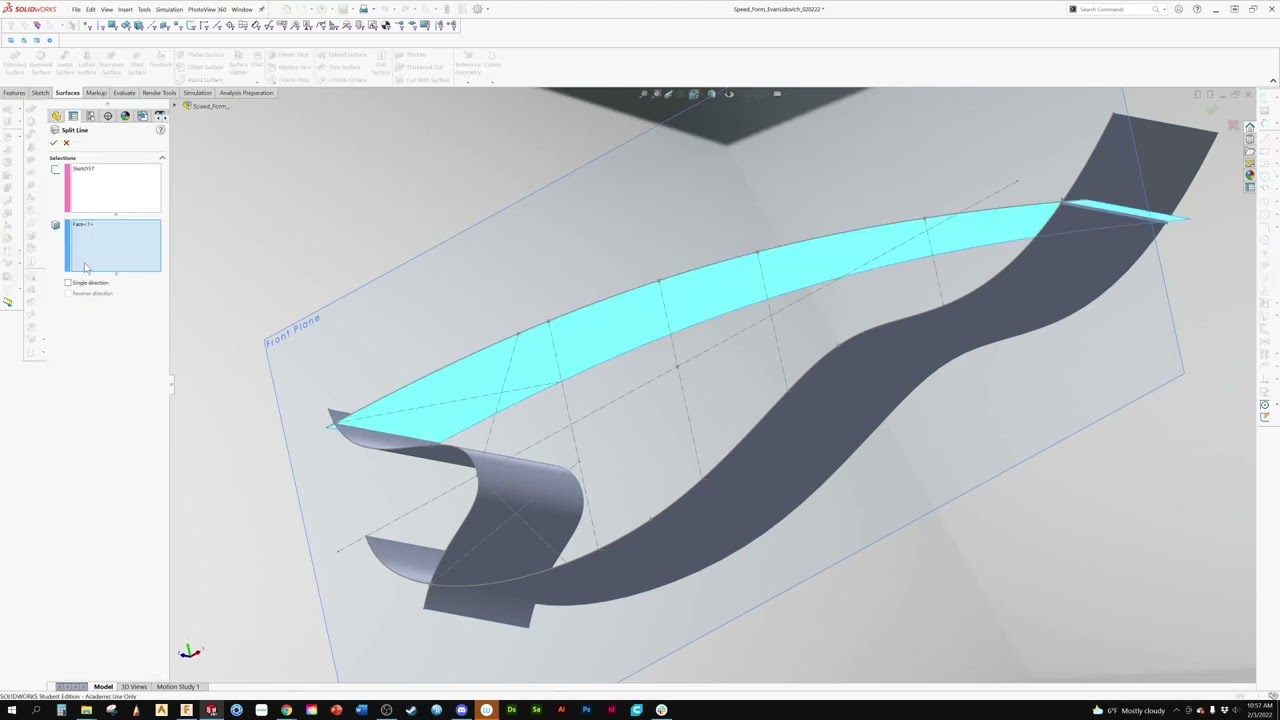1280x720 pixels.
Task: Open Chrome from the taskbar
Action: (286, 710)
